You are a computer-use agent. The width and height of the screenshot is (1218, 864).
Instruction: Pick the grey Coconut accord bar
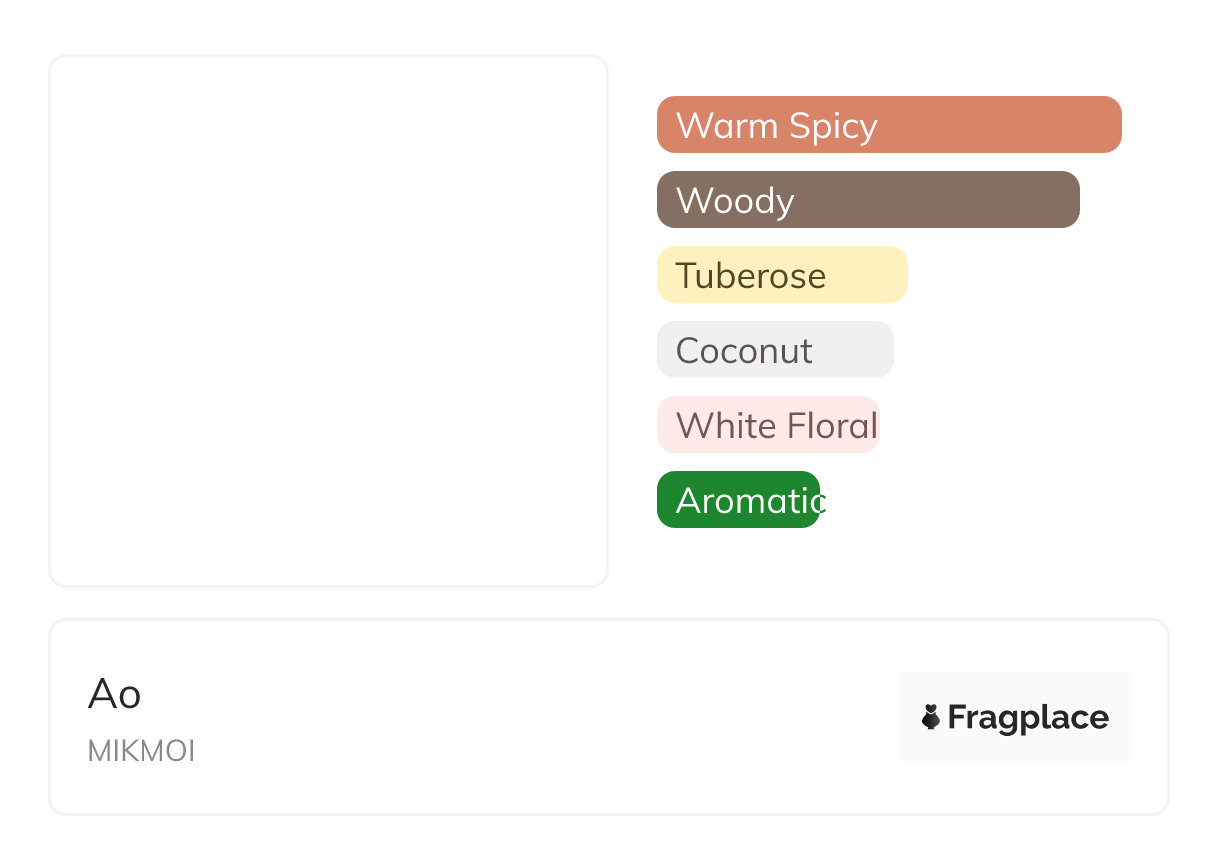775,350
